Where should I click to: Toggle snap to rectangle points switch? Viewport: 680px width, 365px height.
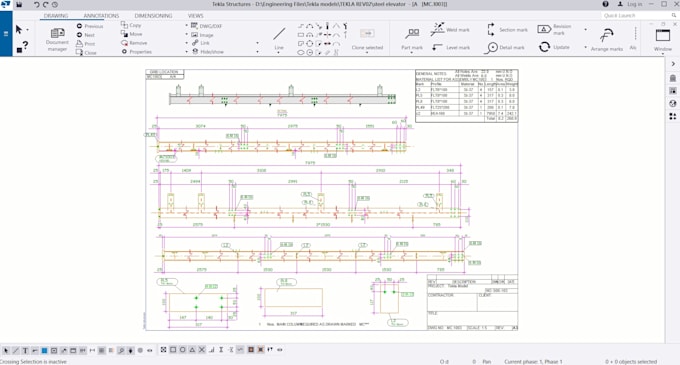pyautogui.click(x=173, y=349)
